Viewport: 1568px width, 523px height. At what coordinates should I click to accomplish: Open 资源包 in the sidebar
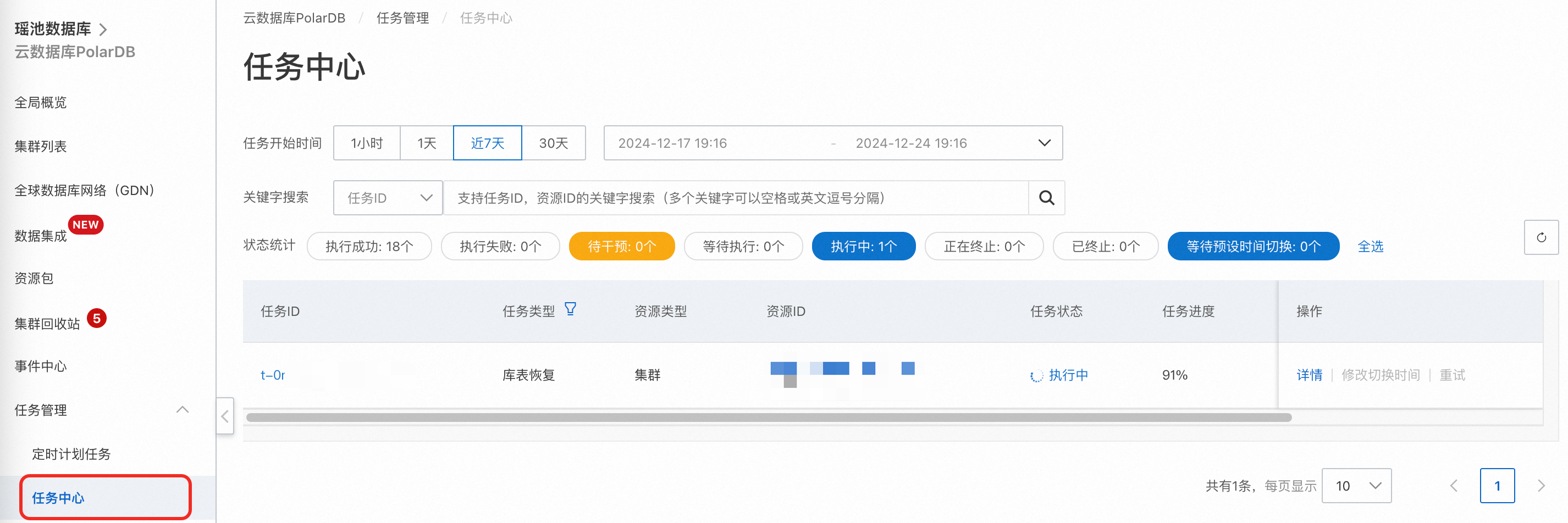point(34,278)
